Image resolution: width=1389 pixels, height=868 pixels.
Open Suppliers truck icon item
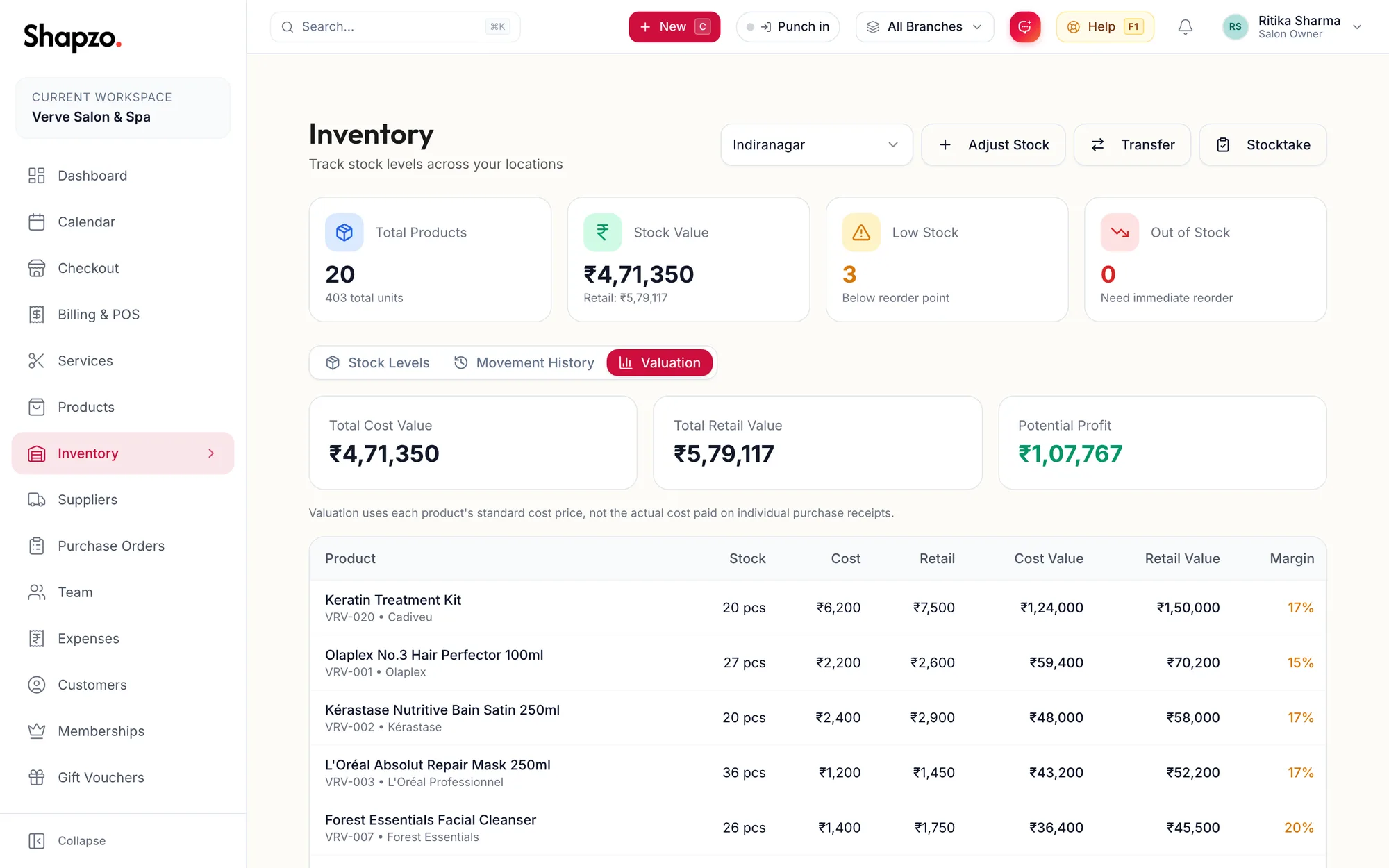coord(37,500)
